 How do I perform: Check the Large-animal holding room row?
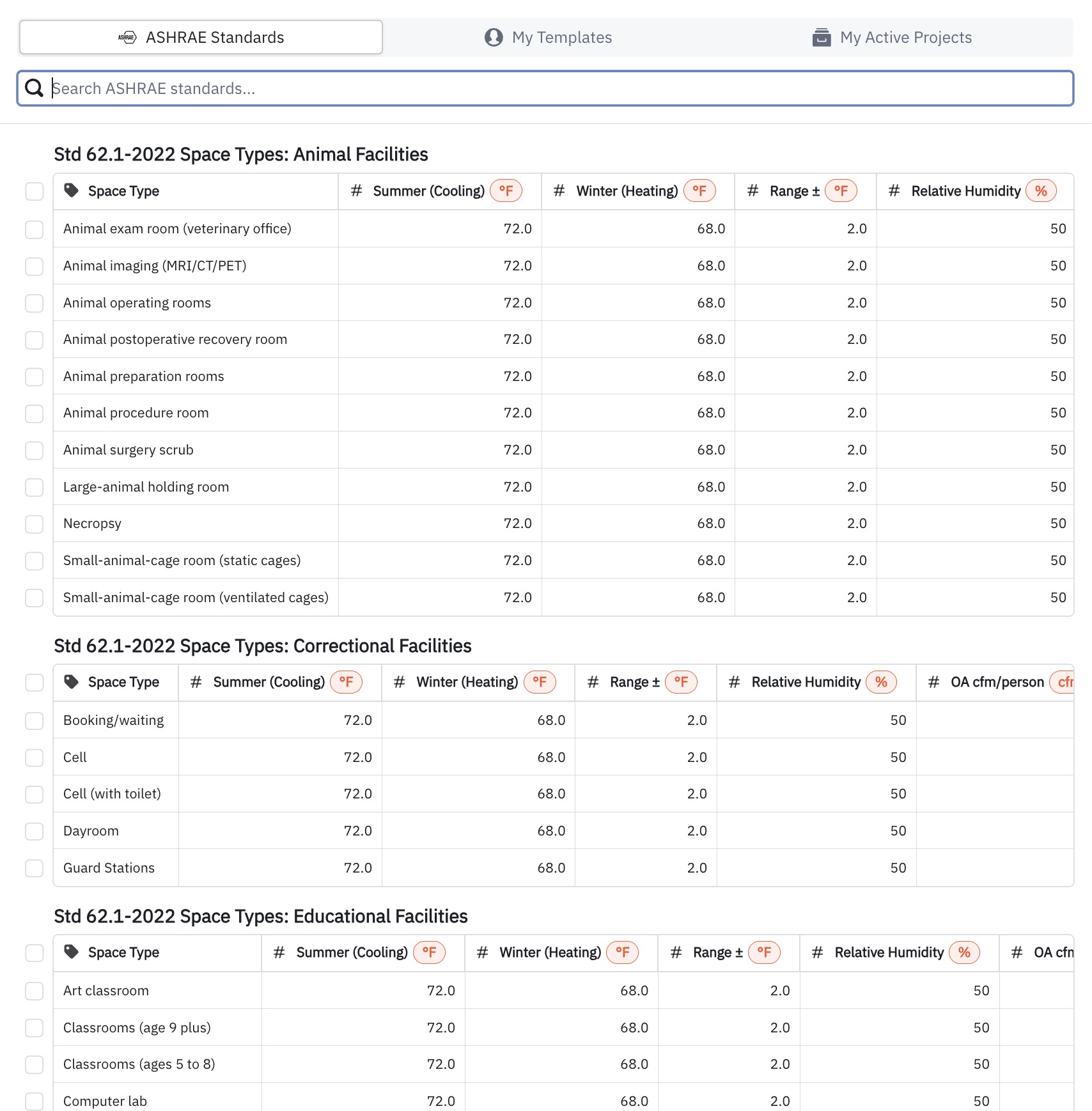click(x=35, y=487)
